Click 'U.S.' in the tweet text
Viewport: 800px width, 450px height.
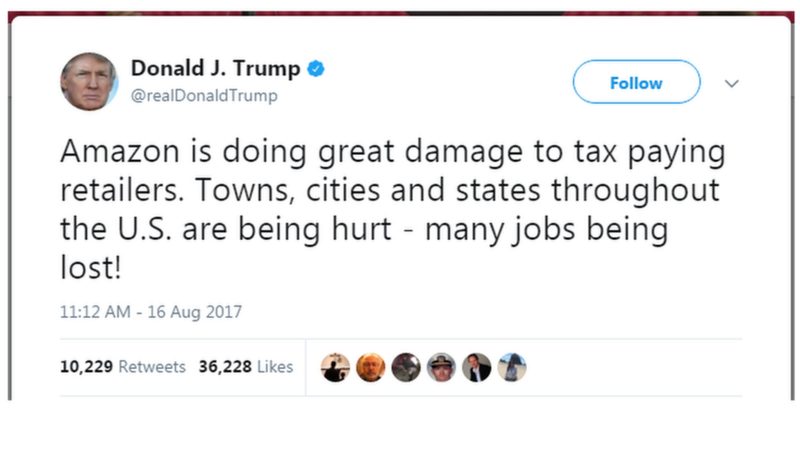click(145, 229)
